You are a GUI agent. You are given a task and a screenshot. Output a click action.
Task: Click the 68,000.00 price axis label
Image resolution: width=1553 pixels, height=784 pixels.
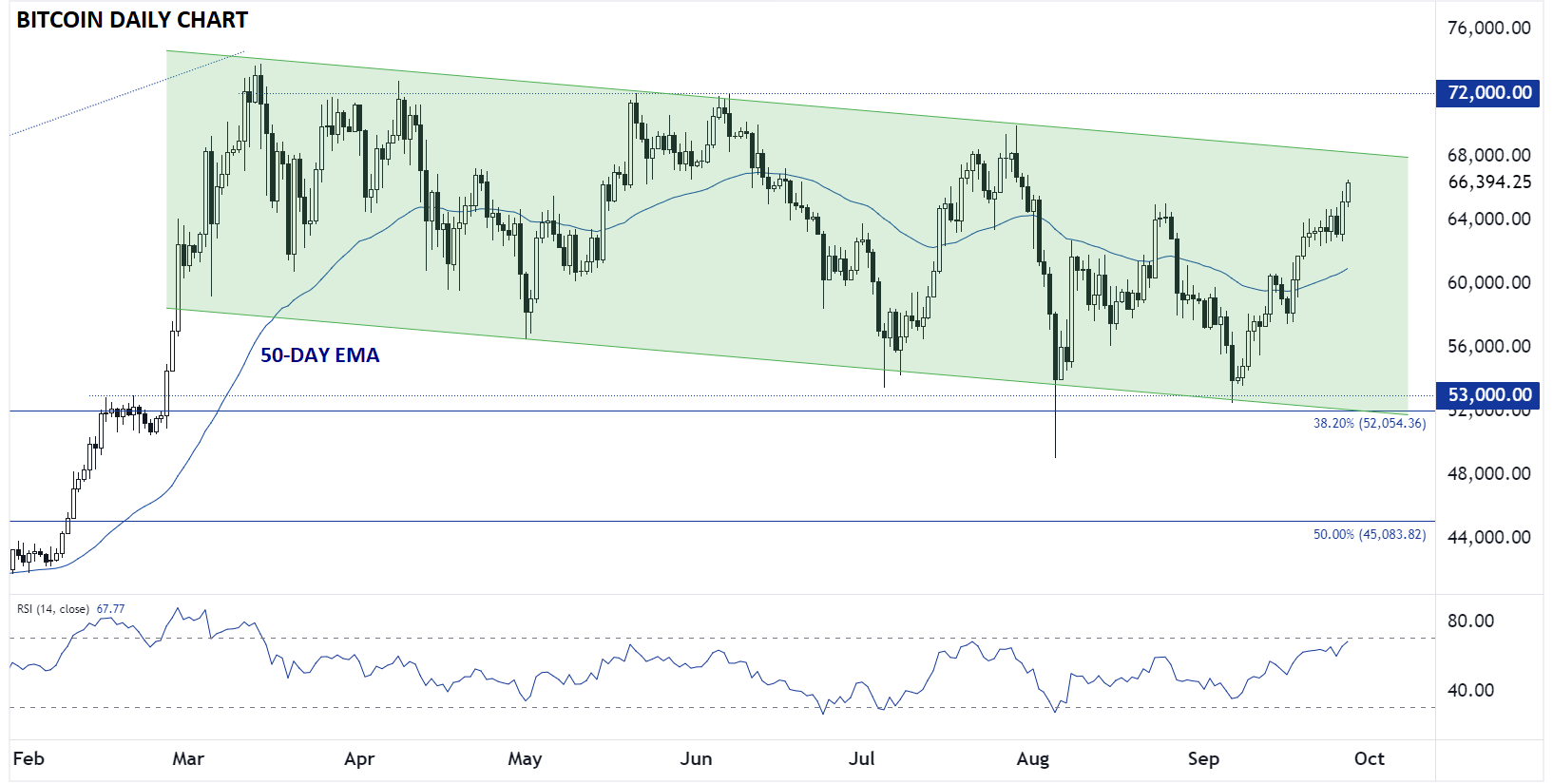[x=1488, y=155]
